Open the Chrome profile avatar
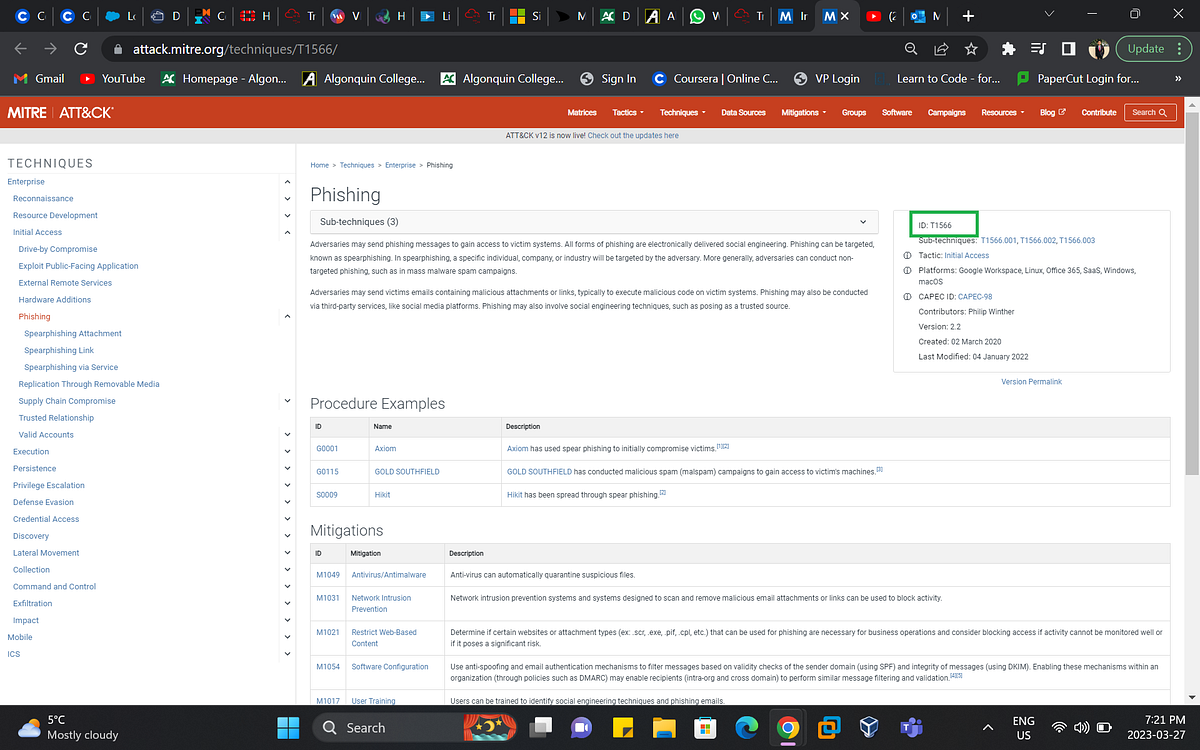The height and width of the screenshot is (750, 1200). (x=1097, y=47)
